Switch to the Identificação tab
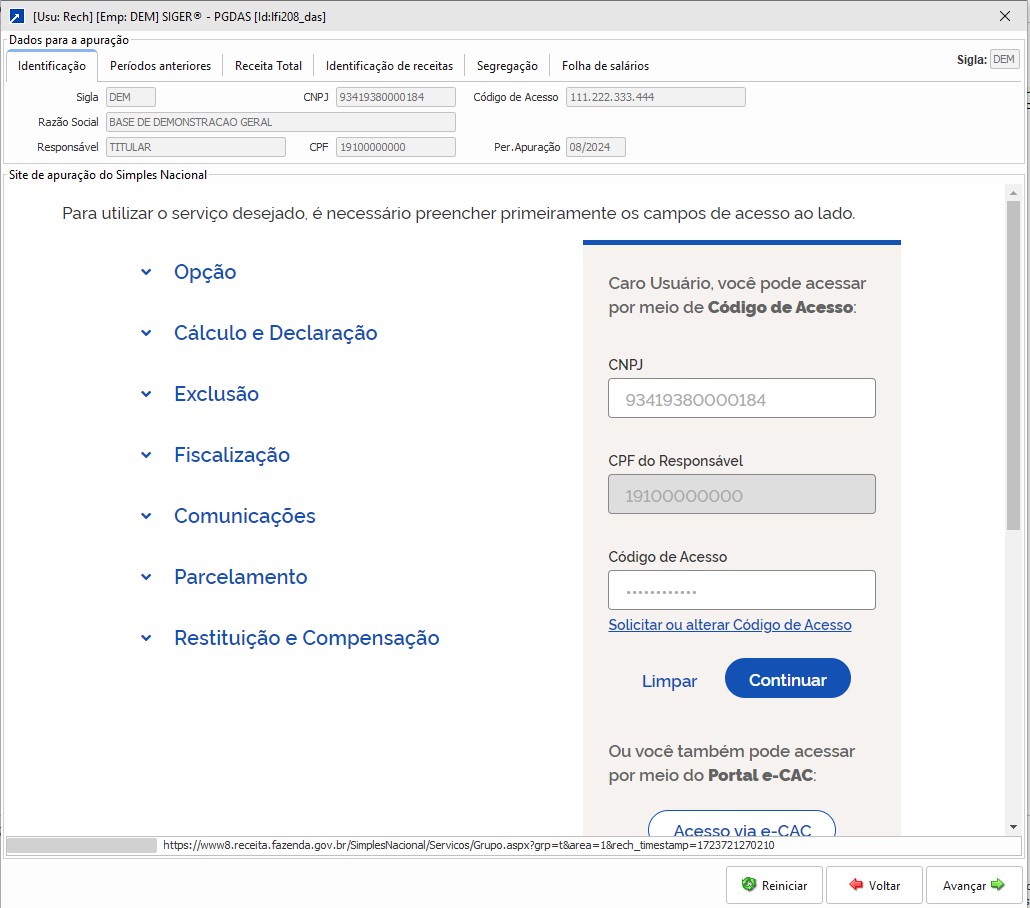 [x=52, y=66]
